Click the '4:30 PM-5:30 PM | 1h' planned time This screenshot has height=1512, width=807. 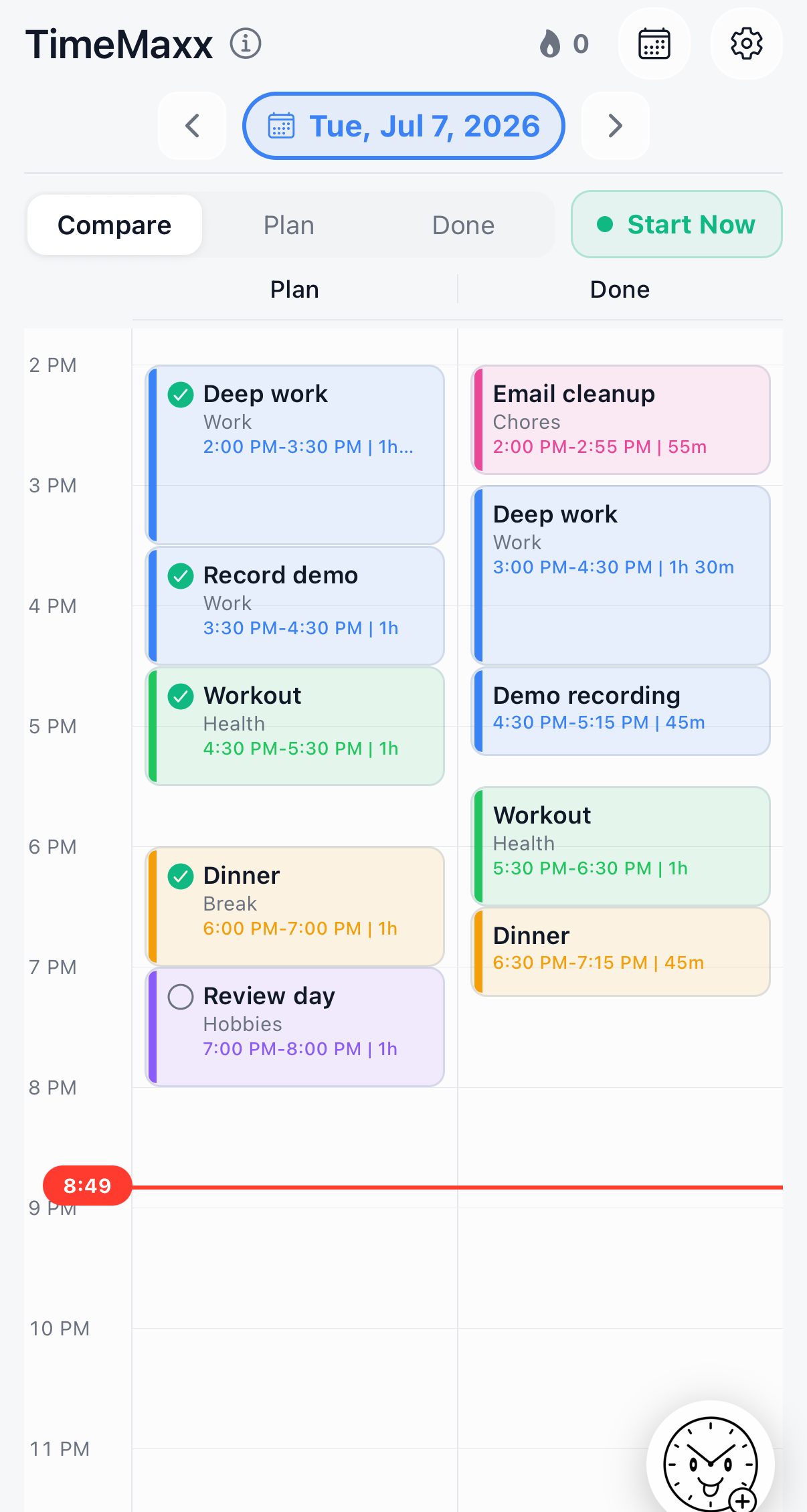300,749
